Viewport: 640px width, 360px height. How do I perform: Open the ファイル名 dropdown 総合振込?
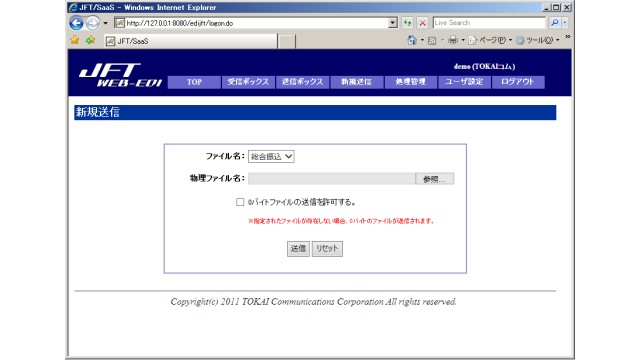point(271,156)
